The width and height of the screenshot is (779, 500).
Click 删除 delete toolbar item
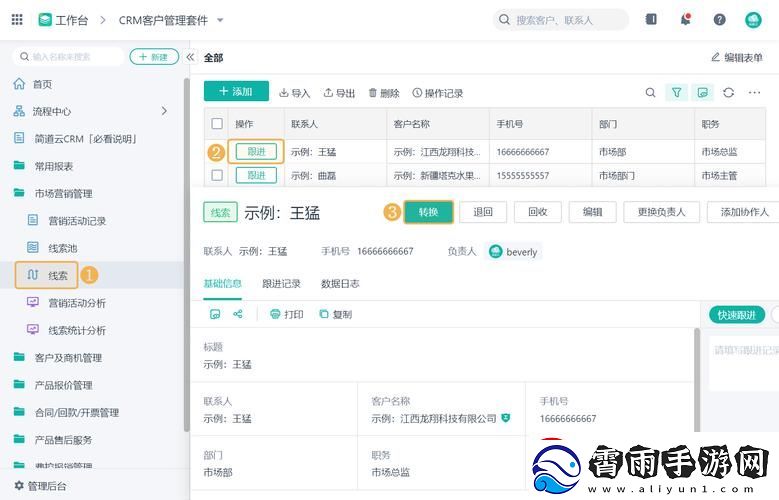[x=384, y=93]
